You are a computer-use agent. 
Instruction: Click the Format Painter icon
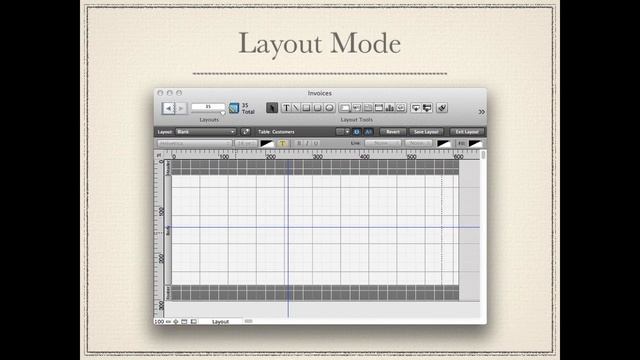[x=442, y=108]
